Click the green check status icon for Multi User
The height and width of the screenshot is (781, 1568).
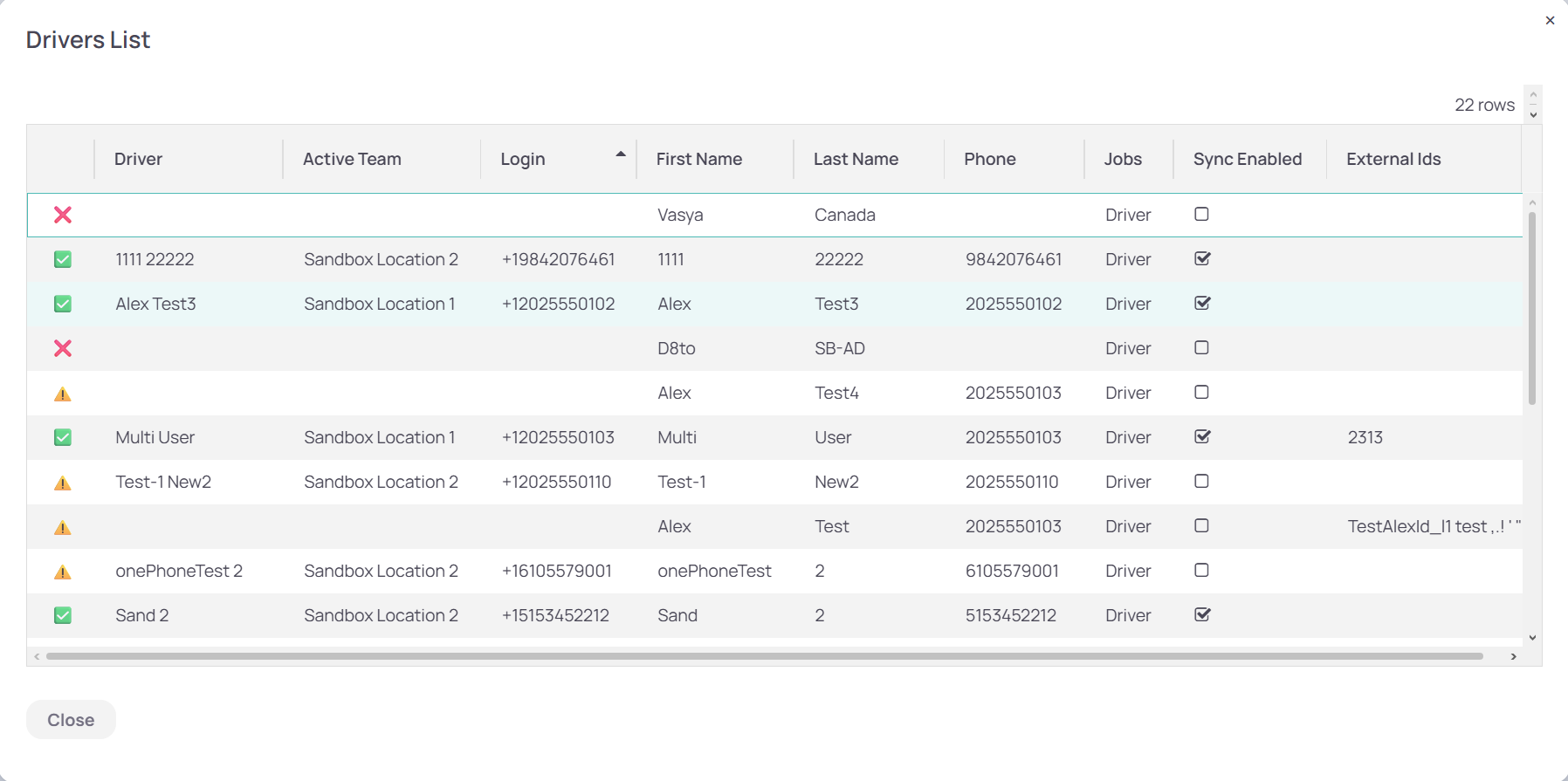63,437
